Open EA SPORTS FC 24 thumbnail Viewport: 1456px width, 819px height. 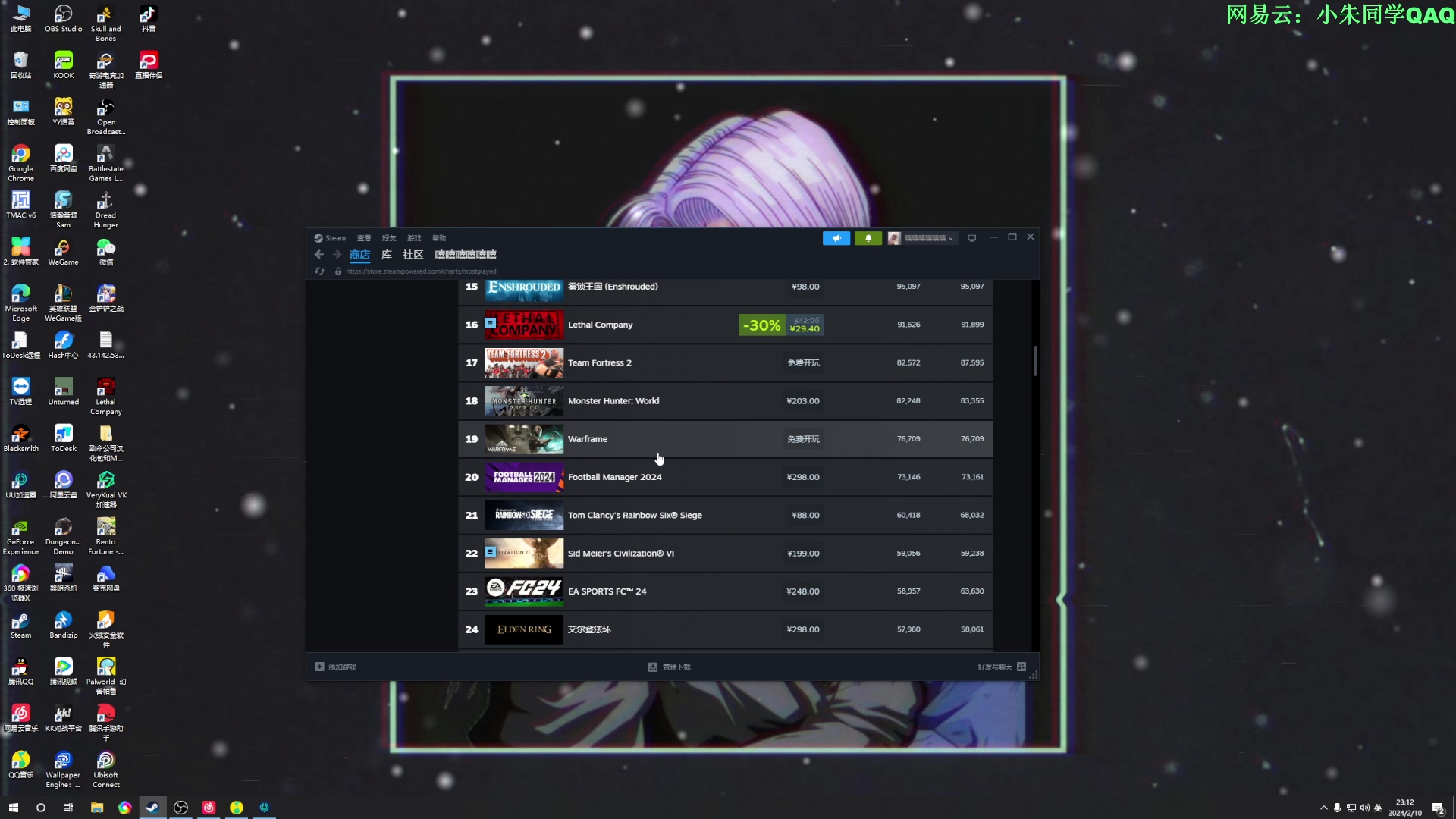click(524, 591)
